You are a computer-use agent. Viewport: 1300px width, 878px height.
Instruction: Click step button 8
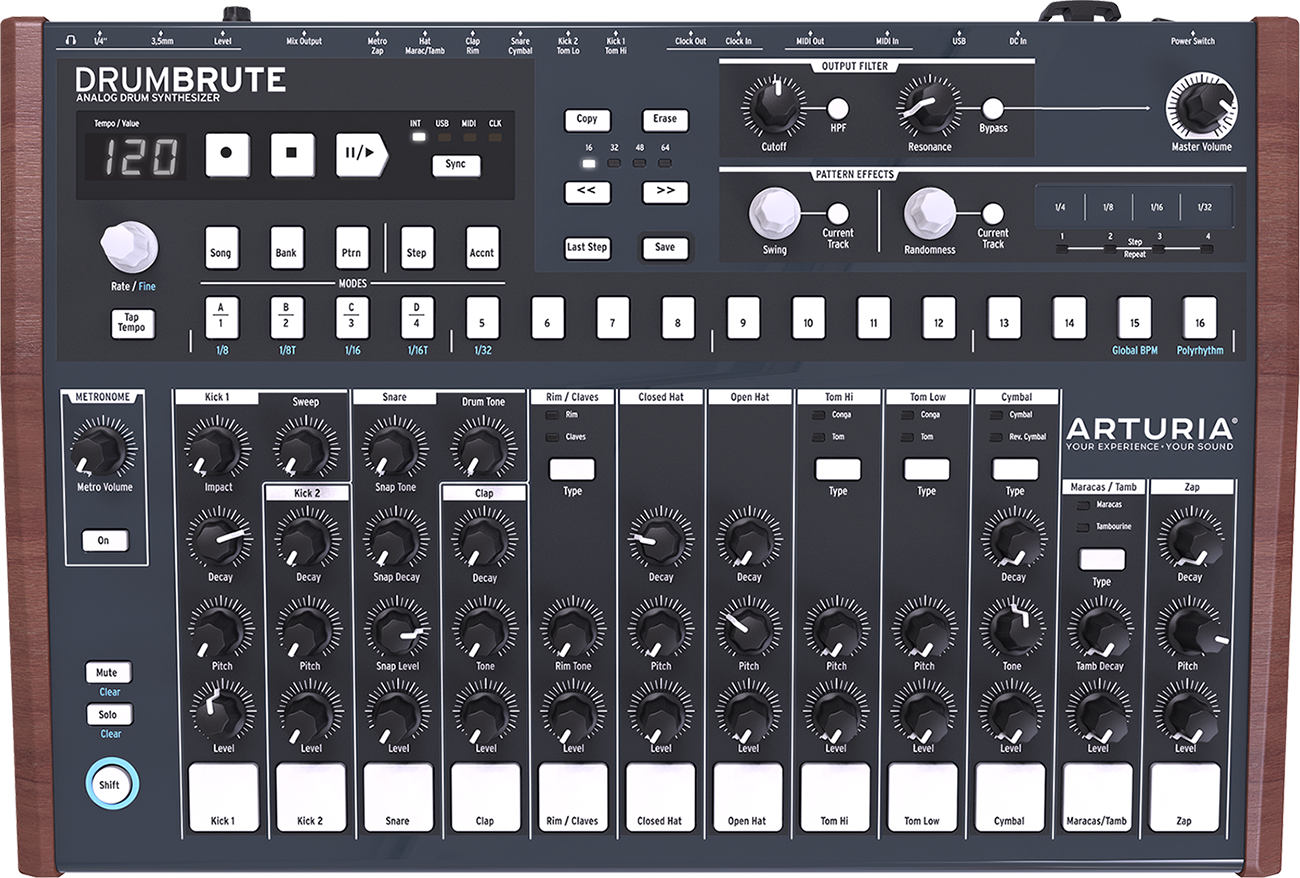[x=678, y=318]
